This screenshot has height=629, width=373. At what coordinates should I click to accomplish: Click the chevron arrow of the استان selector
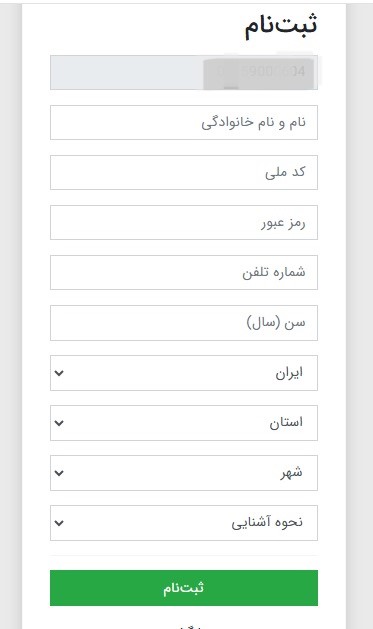(x=59, y=423)
